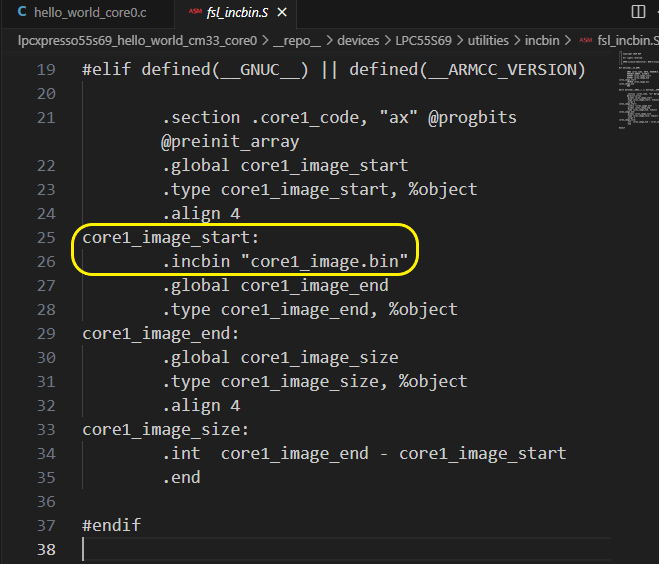Screen dimensions: 659x564
Task: Click '.section .core1_code' on line 21
Action: [x=265, y=118]
